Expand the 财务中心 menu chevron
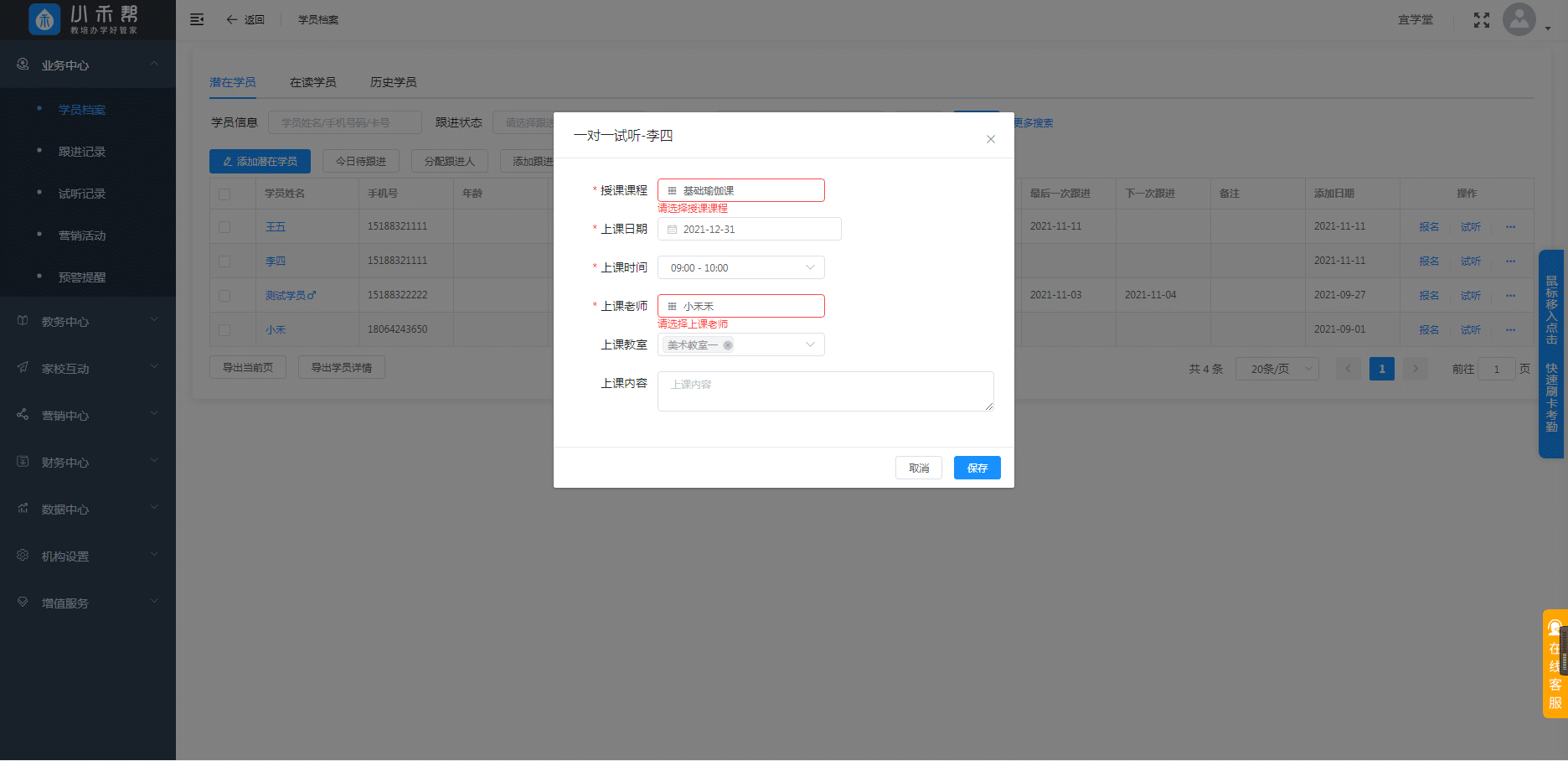Screen dimensions: 1568x761 [154, 461]
